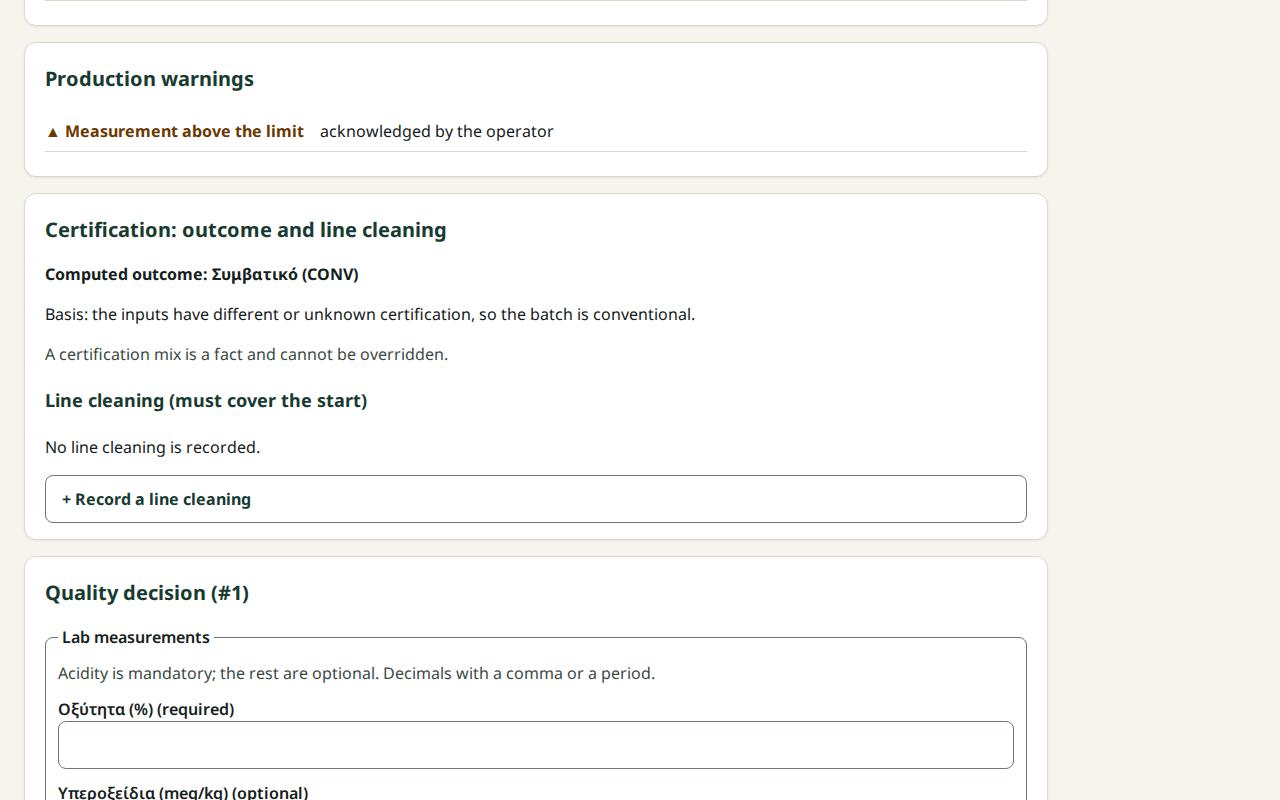Select the Basis explanation sentence
The height and width of the screenshot is (800, 1280).
tap(370, 314)
